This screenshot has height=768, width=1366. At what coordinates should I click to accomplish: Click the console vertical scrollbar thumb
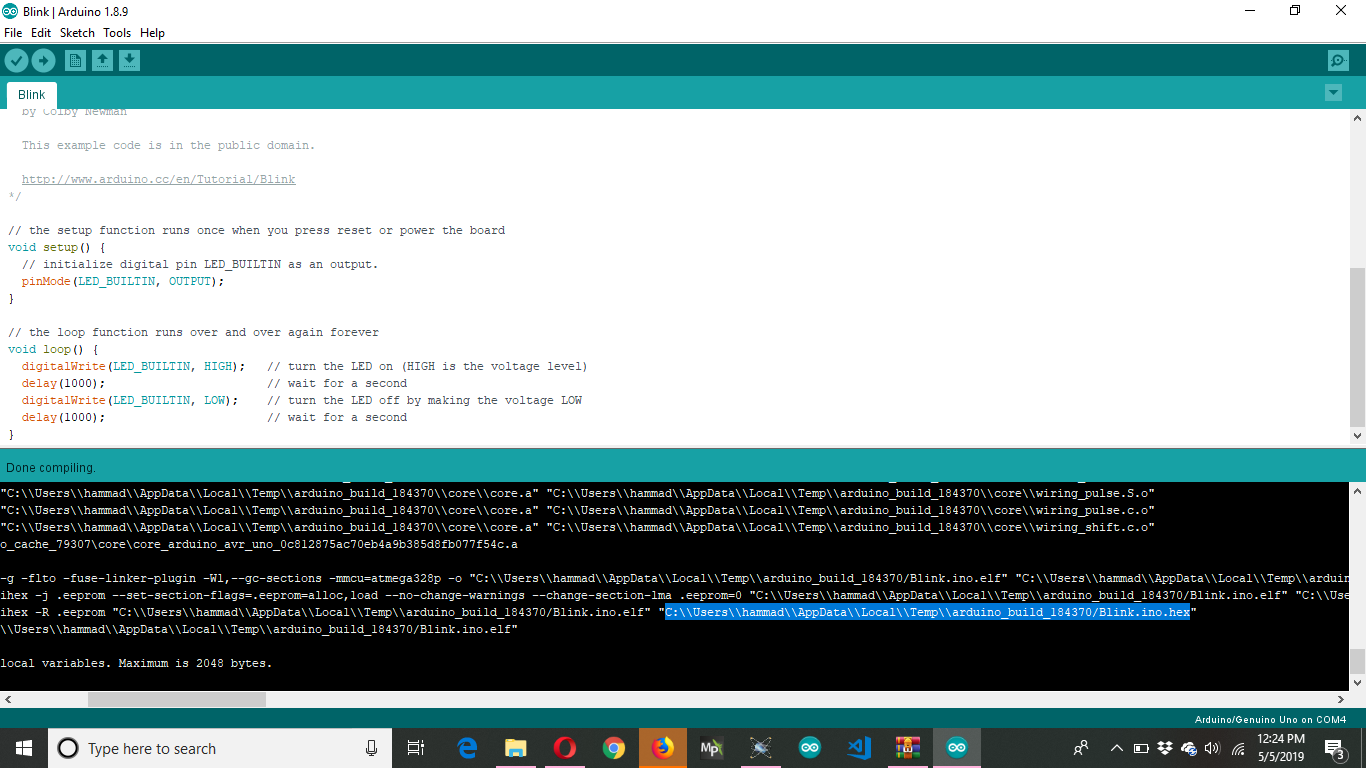point(1357,661)
